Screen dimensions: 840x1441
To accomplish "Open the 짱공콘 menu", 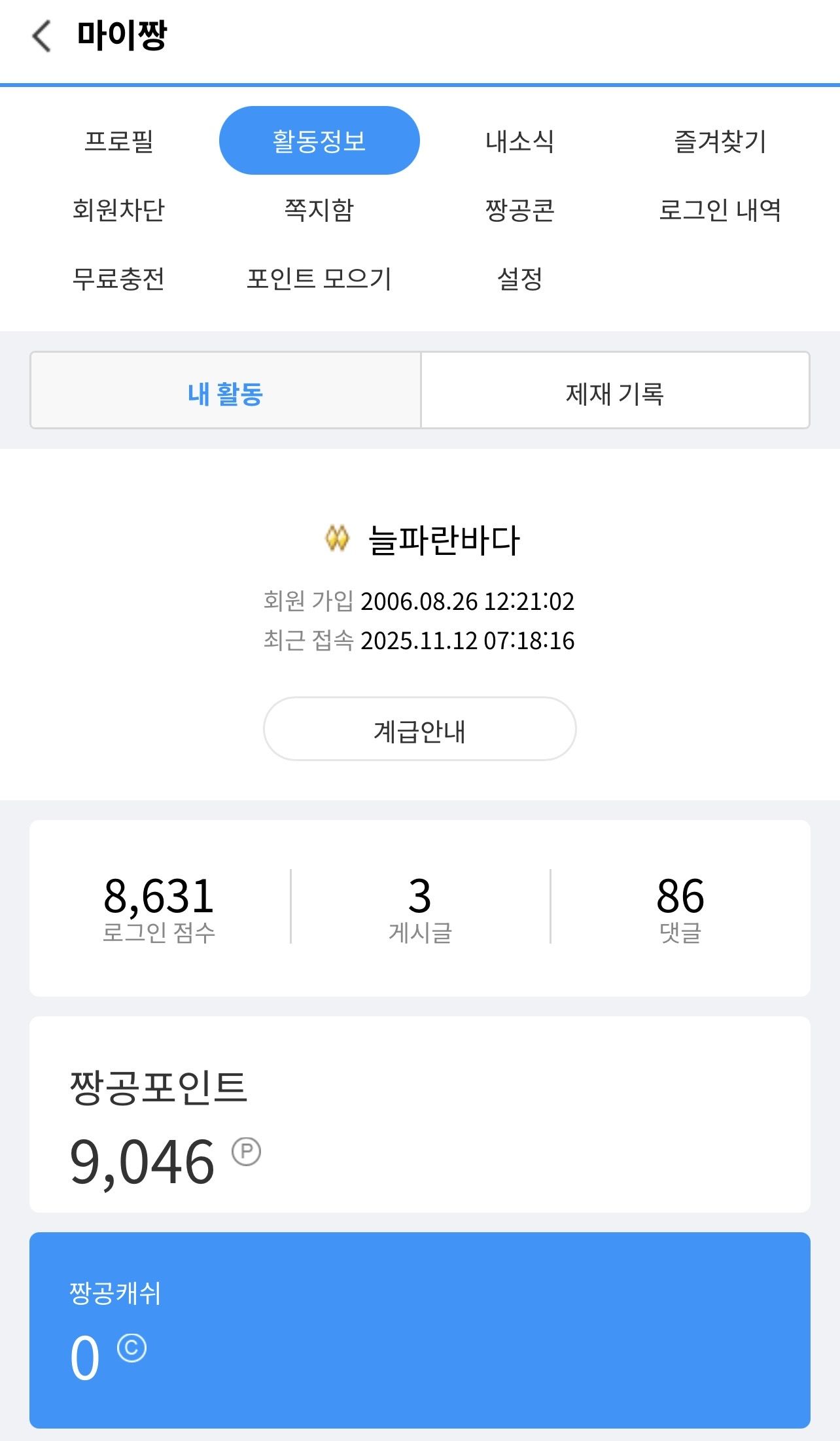I will 519,210.
